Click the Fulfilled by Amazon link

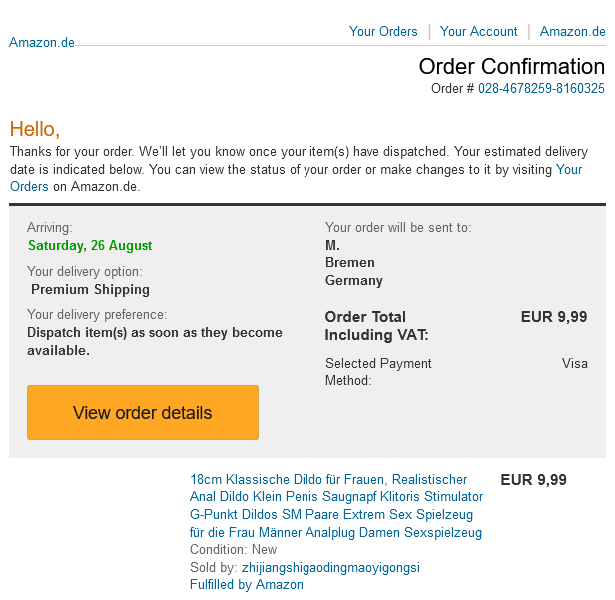(x=247, y=585)
